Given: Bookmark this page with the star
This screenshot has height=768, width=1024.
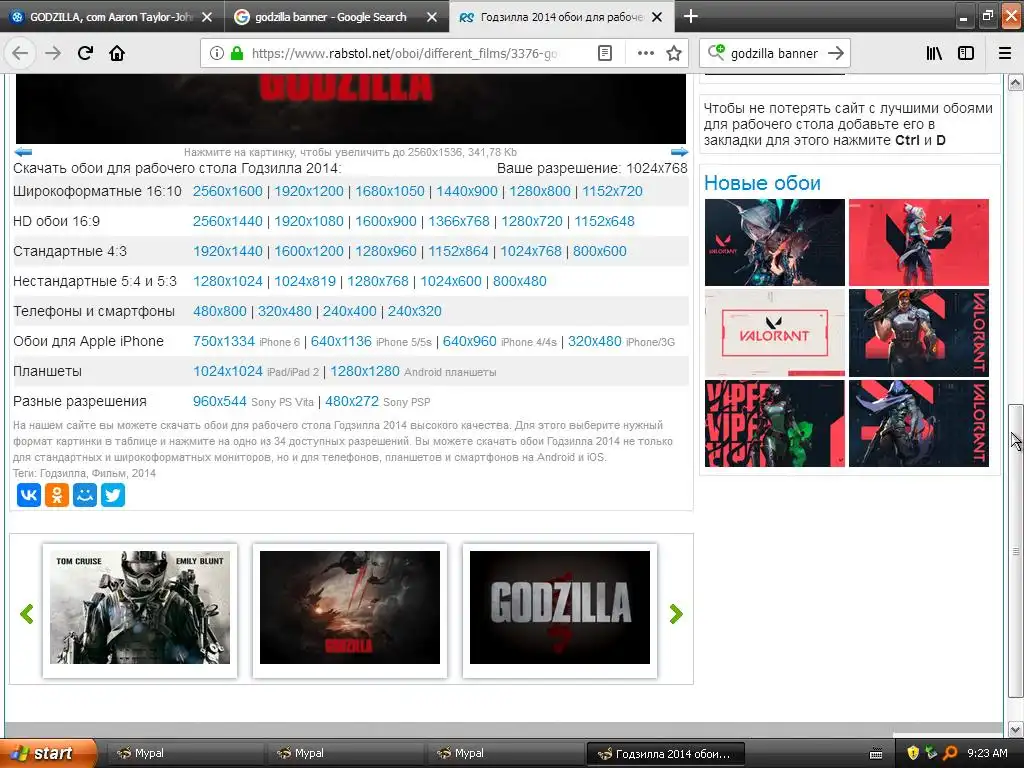Looking at the screenshot, I should coord(674,53).
